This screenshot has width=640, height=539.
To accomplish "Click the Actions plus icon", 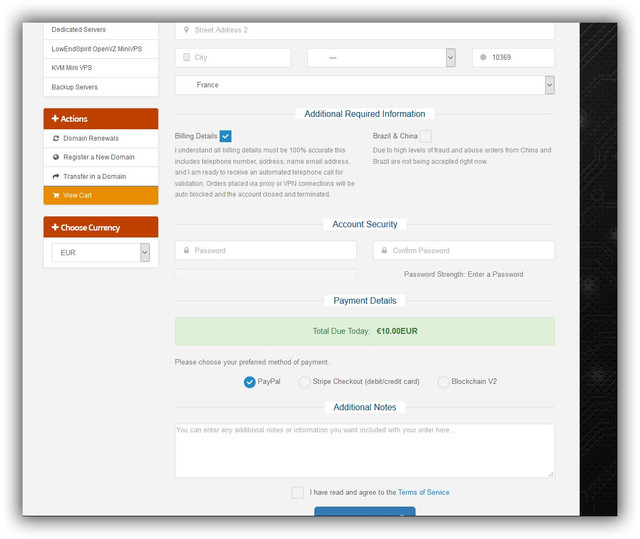I will 55,118.
